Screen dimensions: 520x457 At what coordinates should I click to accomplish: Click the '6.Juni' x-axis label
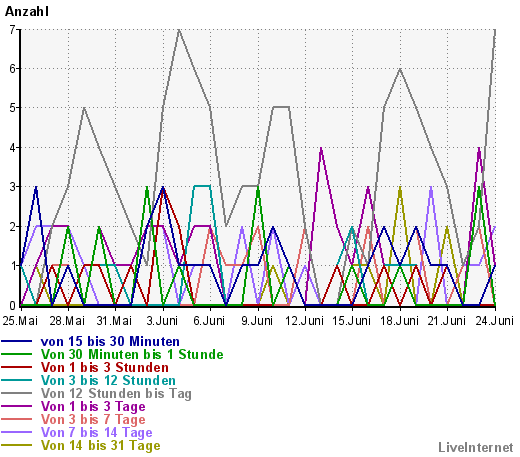[x=209, y=321]
